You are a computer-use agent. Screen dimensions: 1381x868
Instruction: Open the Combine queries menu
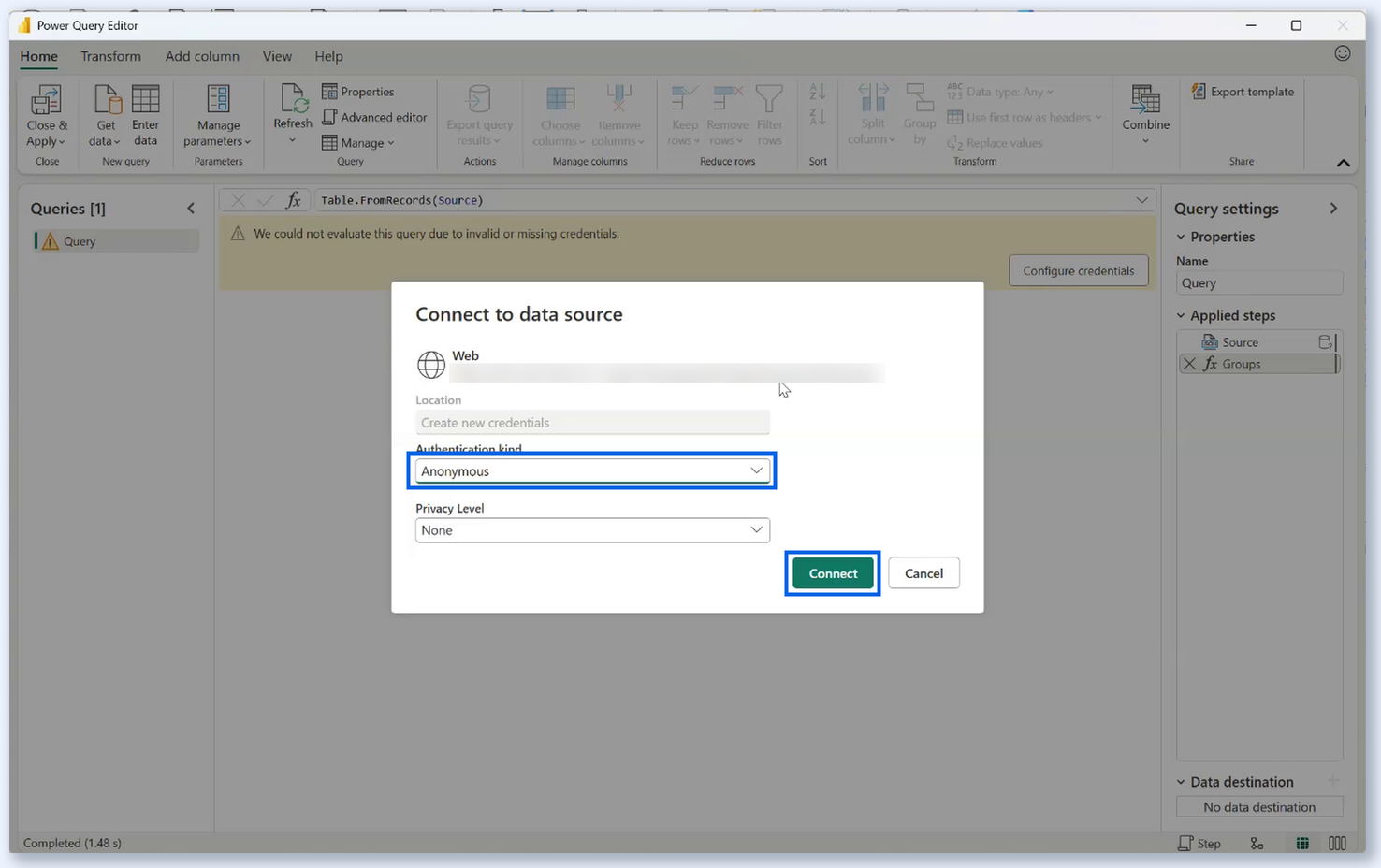(x=1146, y=115)
